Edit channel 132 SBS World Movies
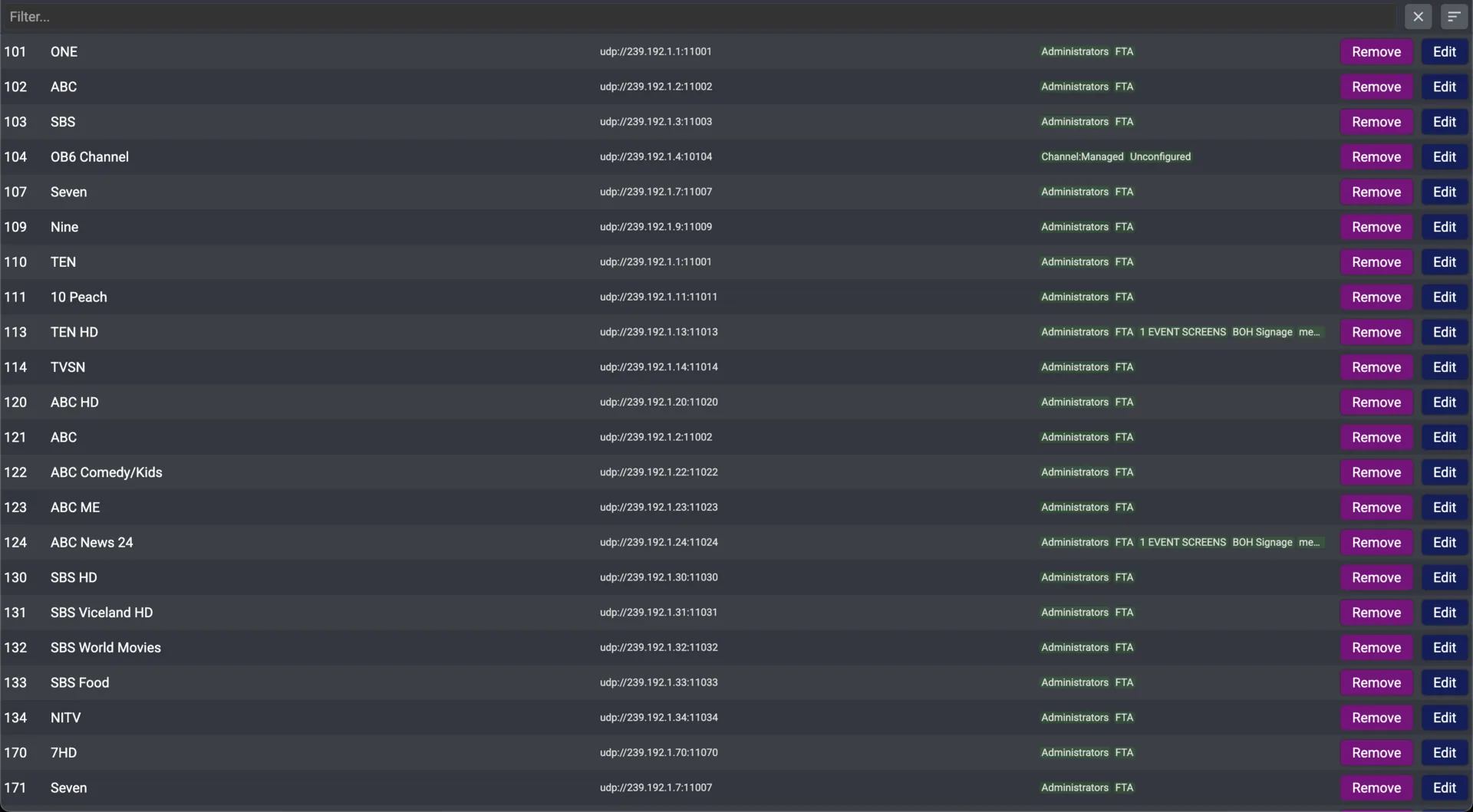This screenshot has width=1473, height=812. [1444, 647]
